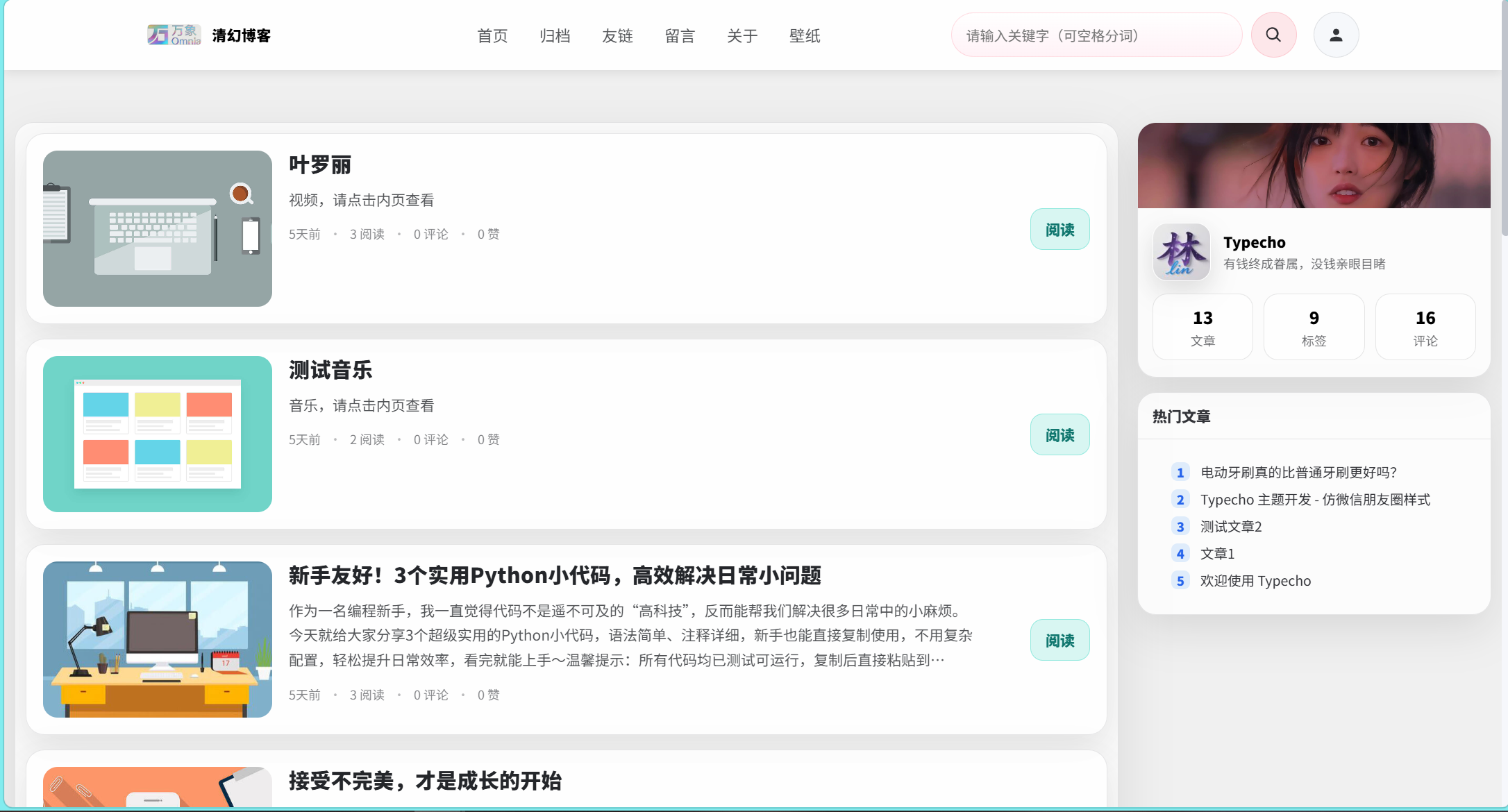Open 叶罗丽 post laptop thumbnail
Image resolution: width=1508 pixels, height=812 pixels.
pyautogui.click(x=158, y=228)
